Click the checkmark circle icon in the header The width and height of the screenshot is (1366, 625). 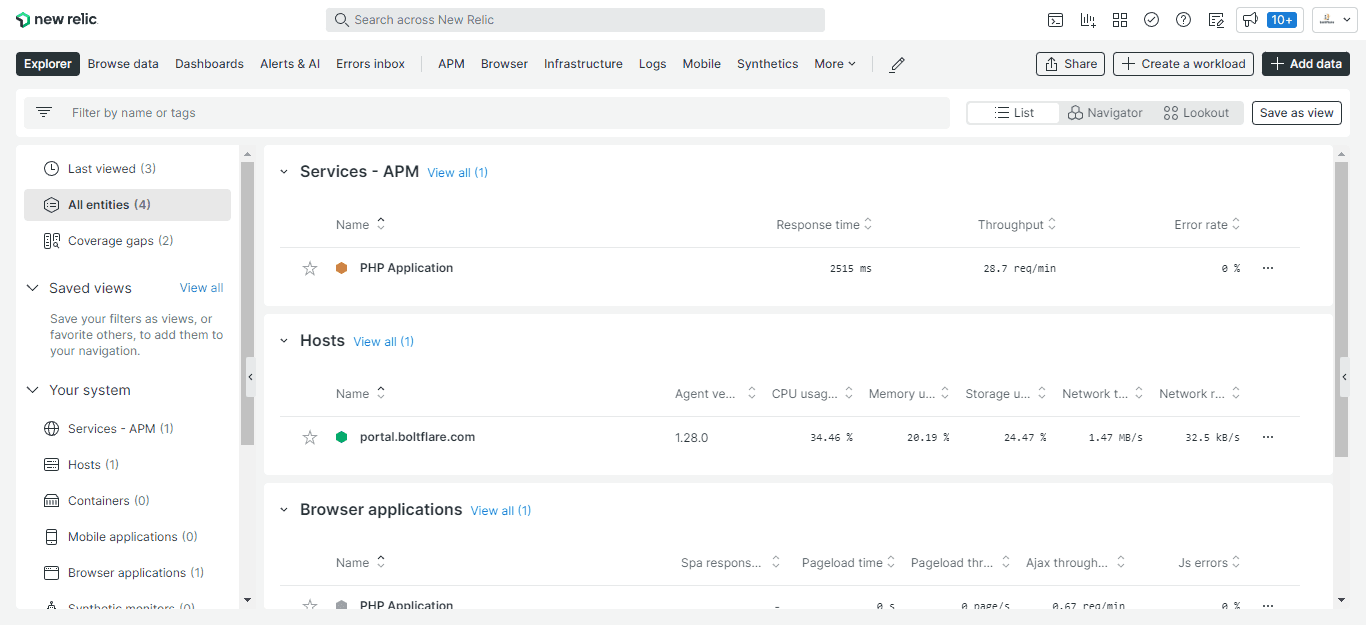coord(1152,20)
